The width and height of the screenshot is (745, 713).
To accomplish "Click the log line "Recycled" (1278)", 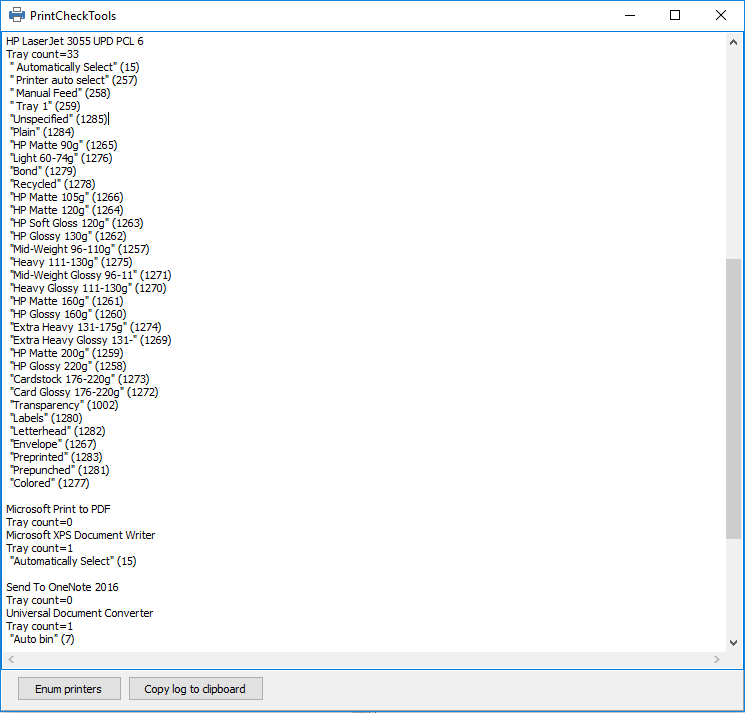I will point(53,184).
